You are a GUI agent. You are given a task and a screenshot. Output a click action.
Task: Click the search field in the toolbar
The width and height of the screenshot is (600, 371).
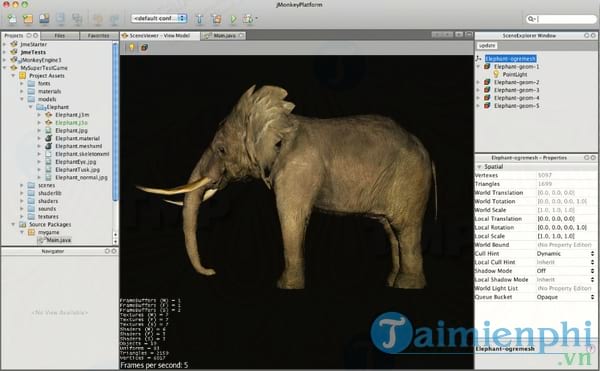[561, 19]
